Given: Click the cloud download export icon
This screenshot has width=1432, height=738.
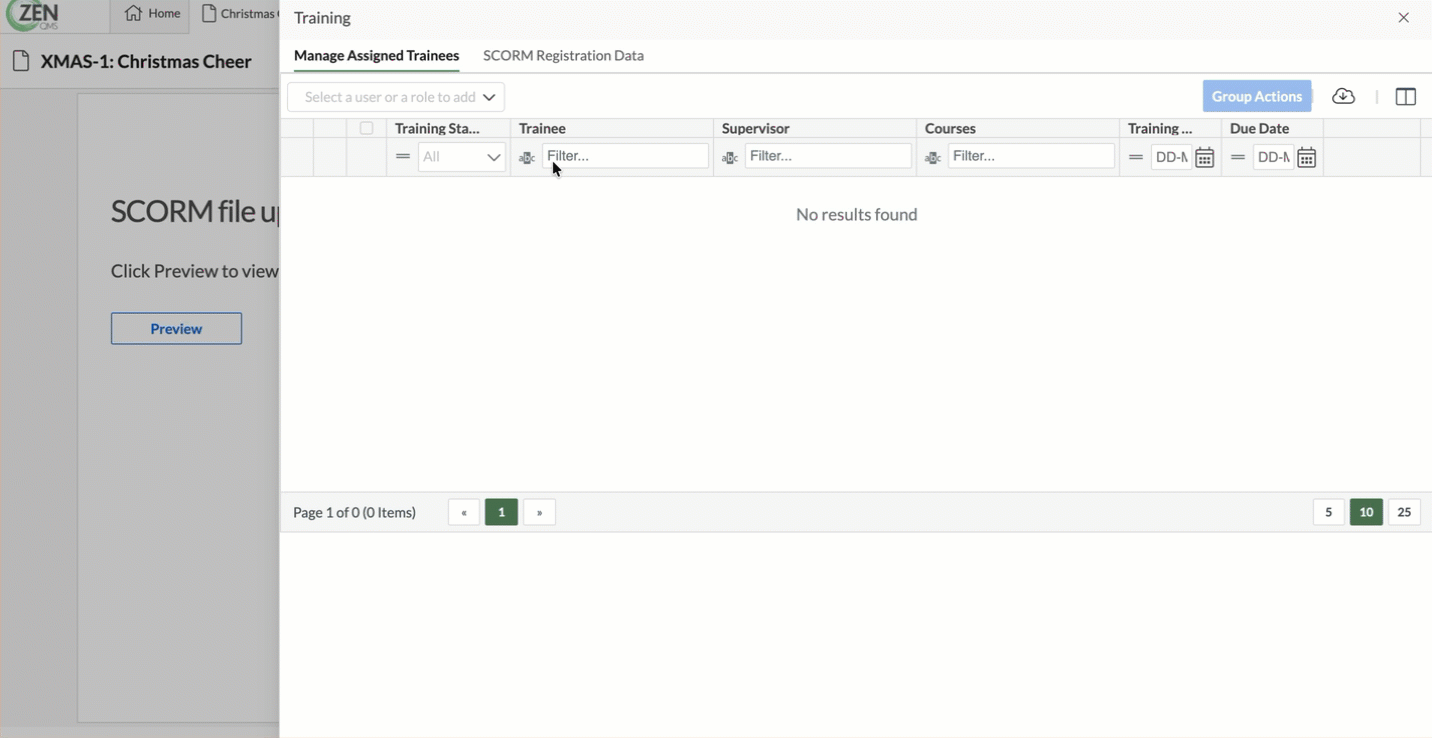Looking at the screenshot, I should click(x=1344, y=96).
